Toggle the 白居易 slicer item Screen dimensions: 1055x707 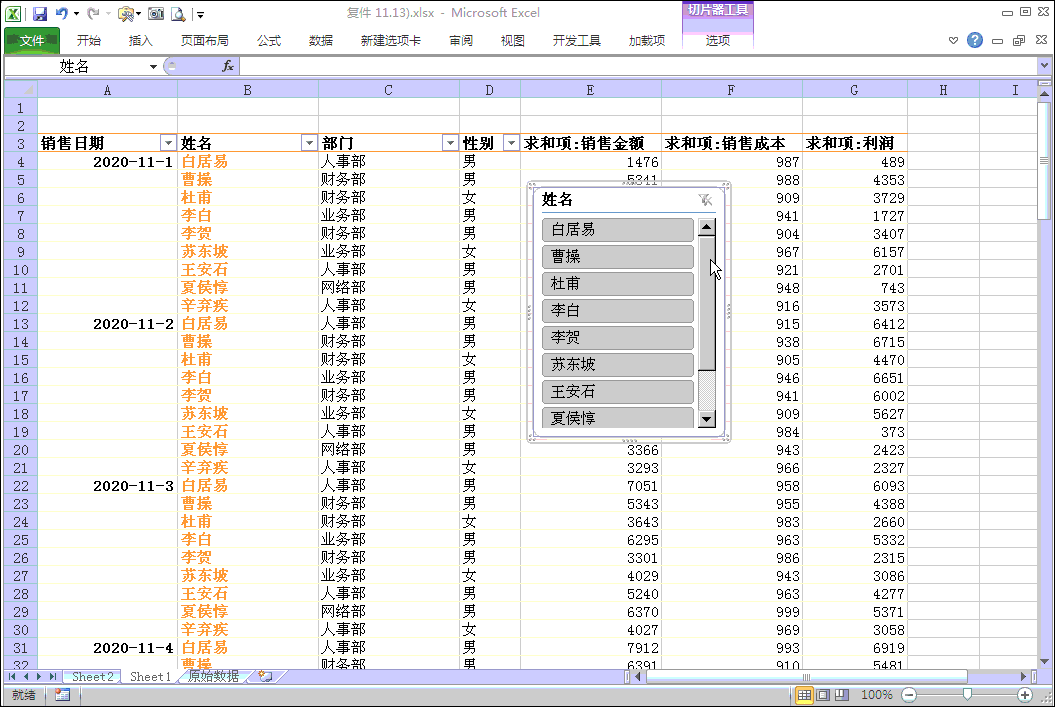pos(618,229)
